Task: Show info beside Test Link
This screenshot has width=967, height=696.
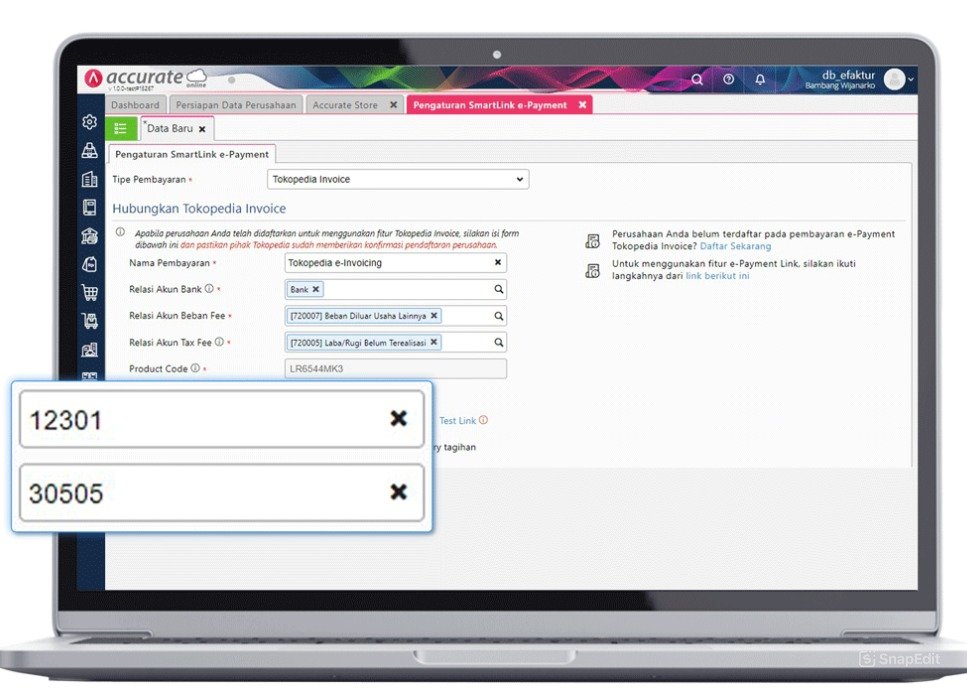Action: tap(484, 420)
